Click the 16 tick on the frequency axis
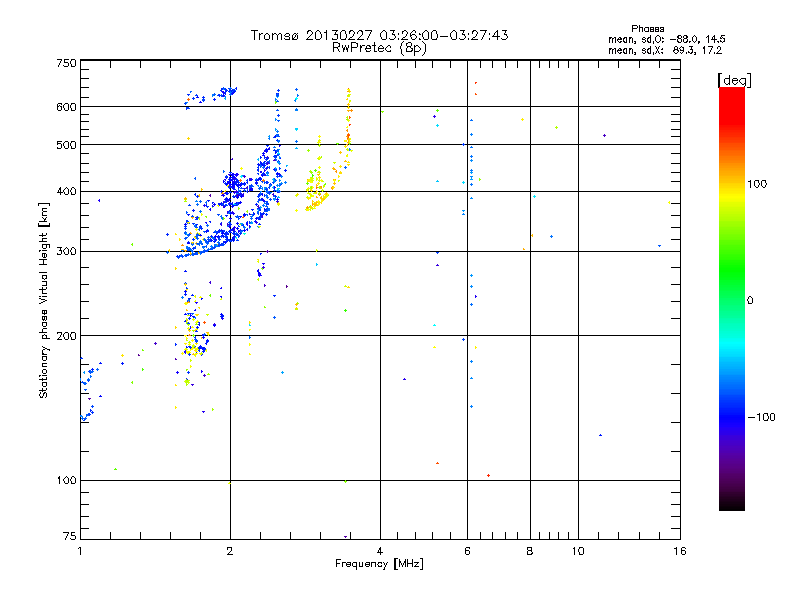 click(x=677, y=551)
